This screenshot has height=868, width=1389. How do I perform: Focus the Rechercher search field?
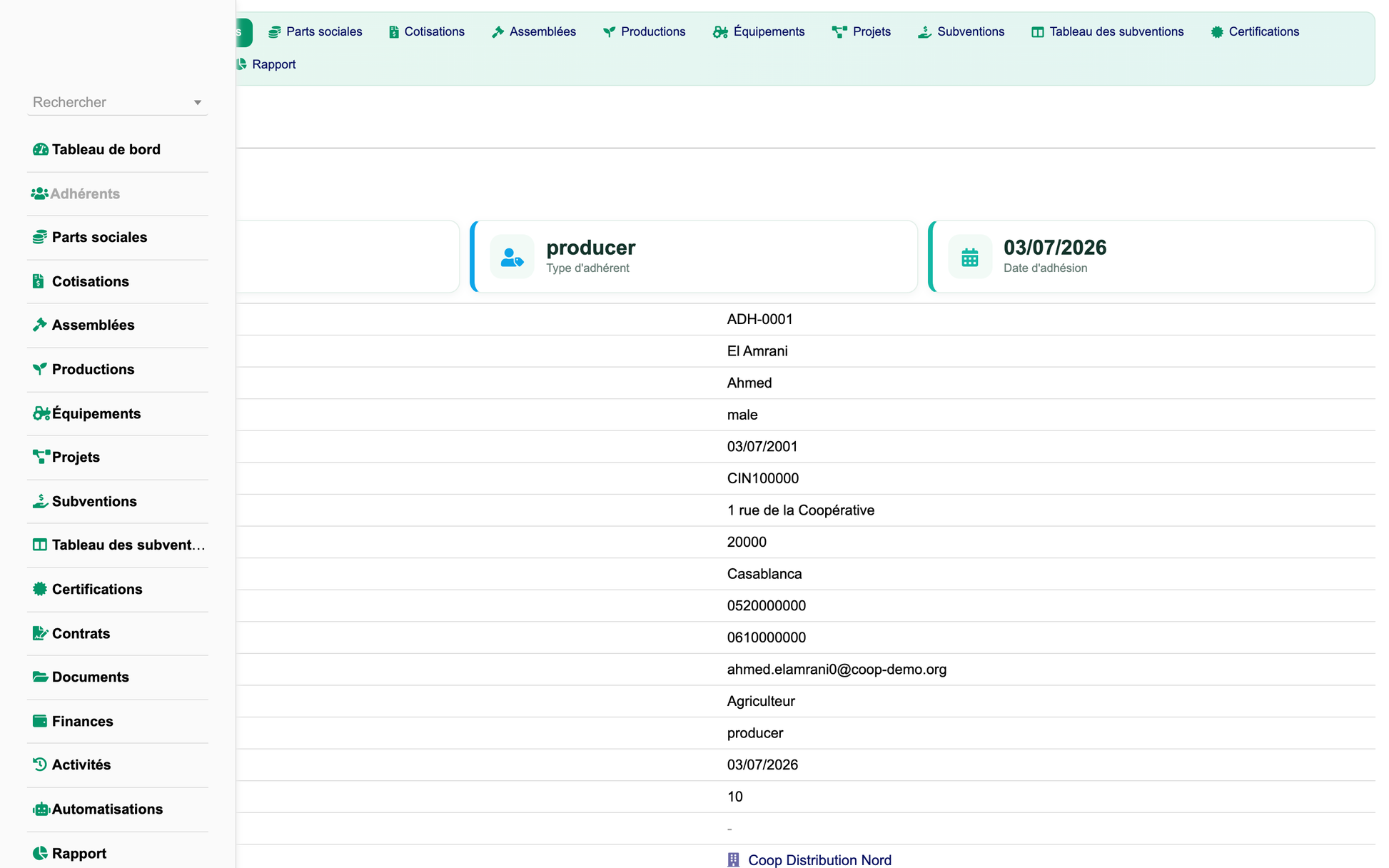point(118,102)
